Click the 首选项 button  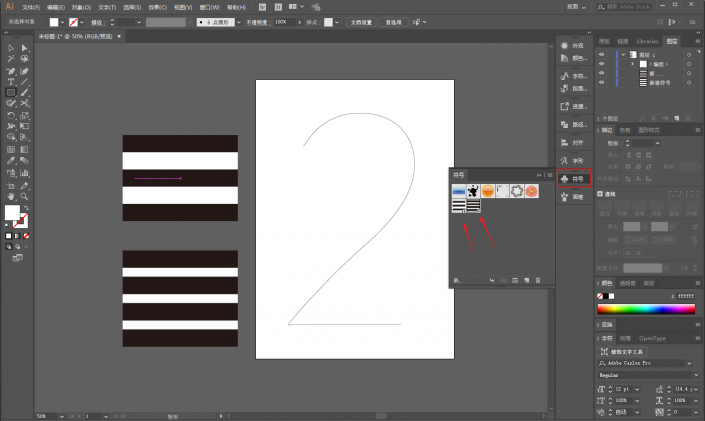point(393,22)
